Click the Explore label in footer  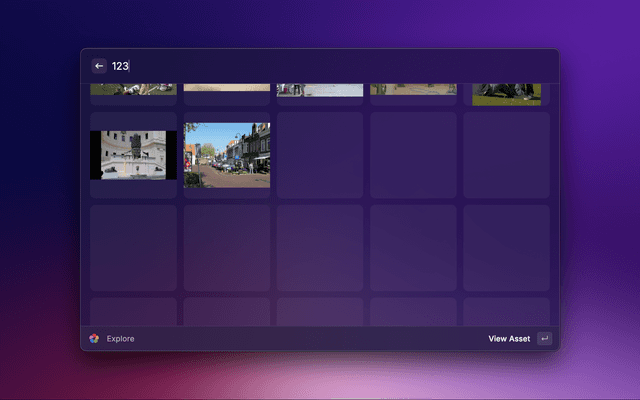[120, 338]
